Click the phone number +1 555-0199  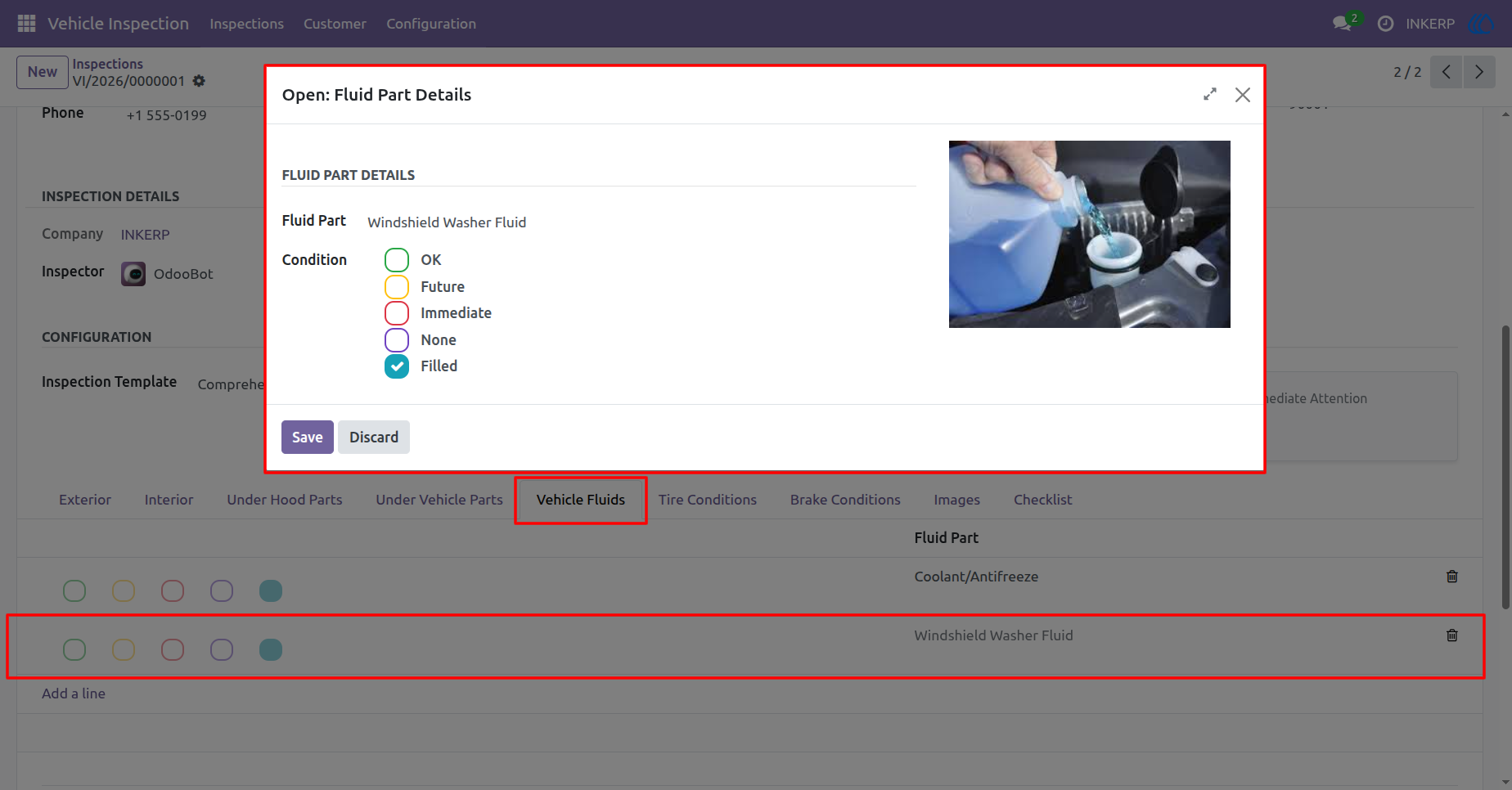166,115
